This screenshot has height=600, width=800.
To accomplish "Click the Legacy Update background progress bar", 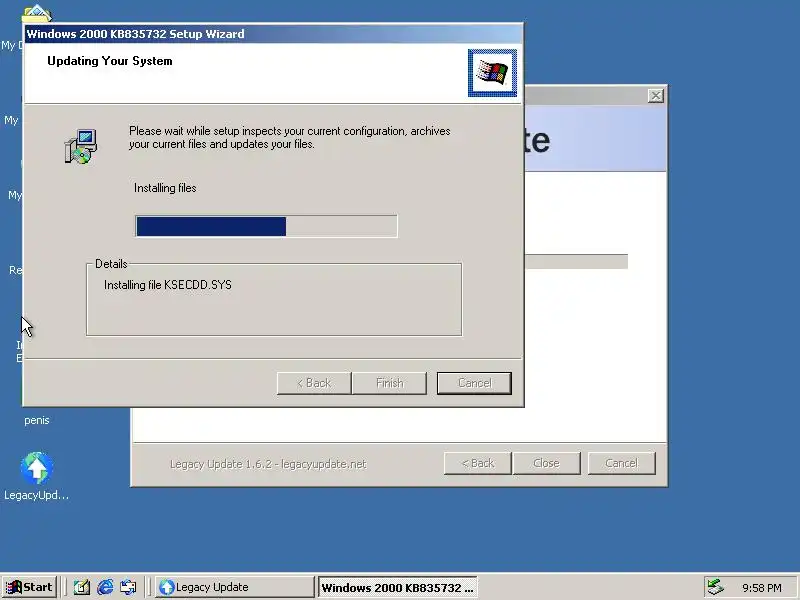I will (577, 261).
